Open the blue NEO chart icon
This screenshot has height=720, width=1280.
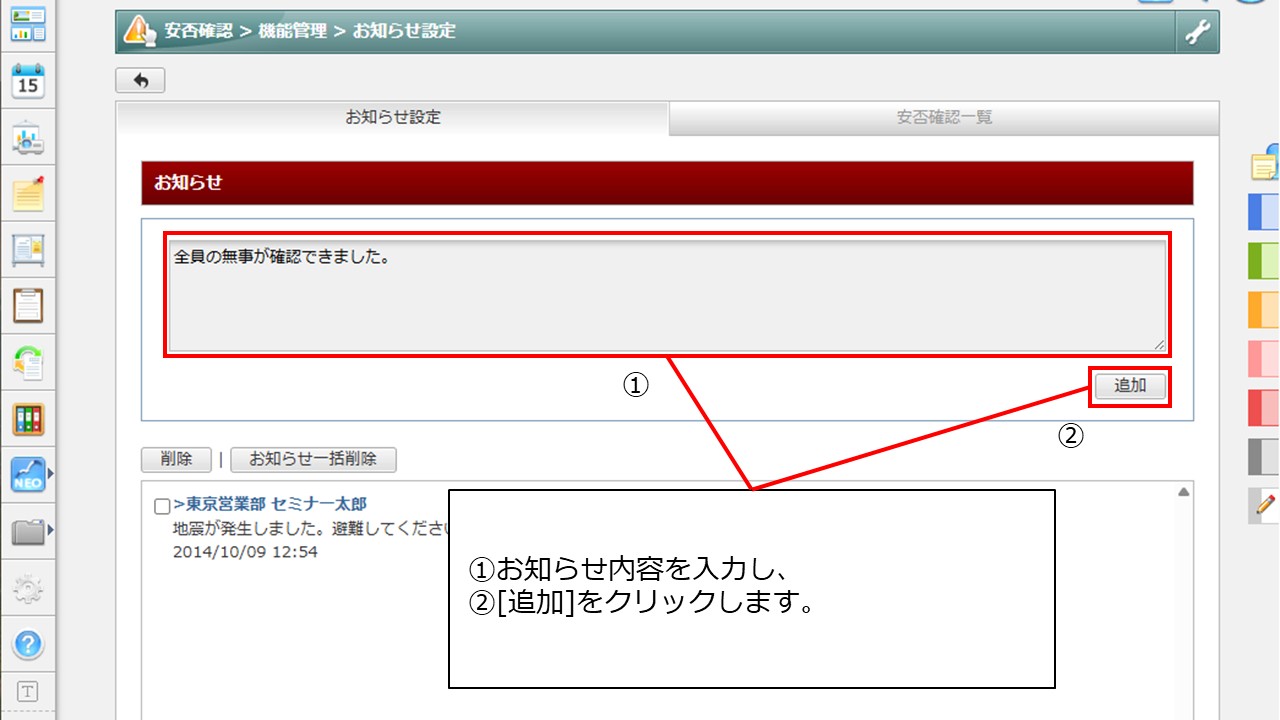(28, 475)
